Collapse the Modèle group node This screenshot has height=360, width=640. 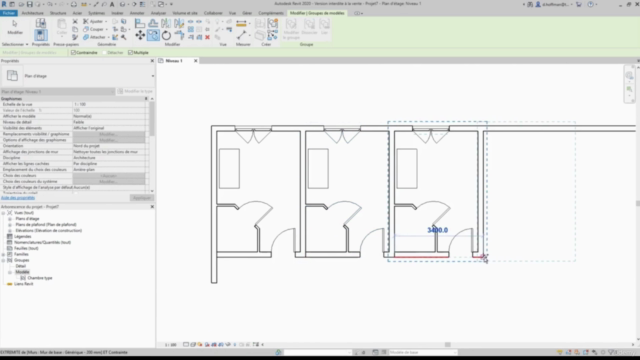[10, 272]
